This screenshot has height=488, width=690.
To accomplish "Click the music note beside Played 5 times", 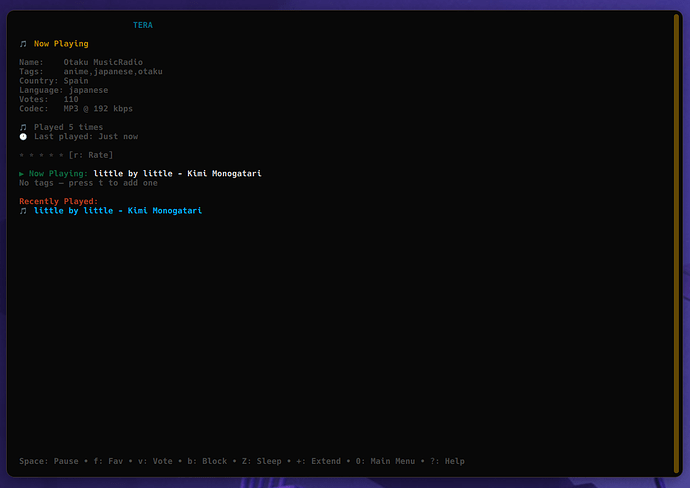I will [x=23, y=127].
